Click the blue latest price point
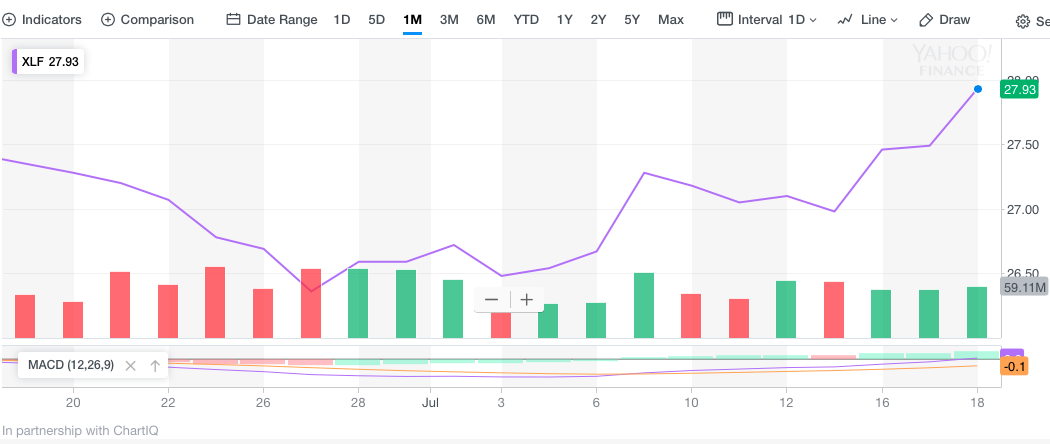The width and height of the screenshot is (1050, 444). (x=977, y=90)
